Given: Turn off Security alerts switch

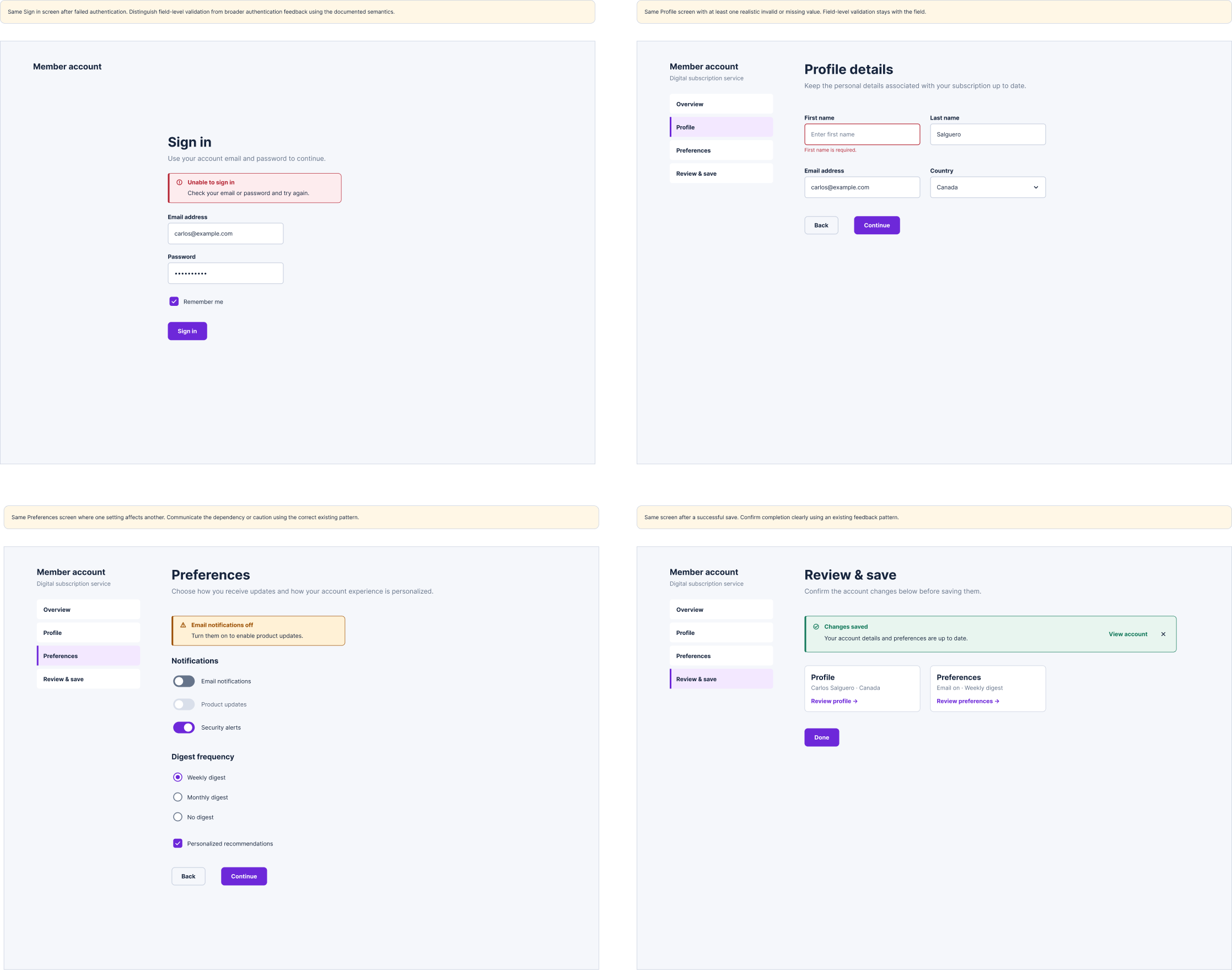Looking at the screenshot, I should pos(184,727).
